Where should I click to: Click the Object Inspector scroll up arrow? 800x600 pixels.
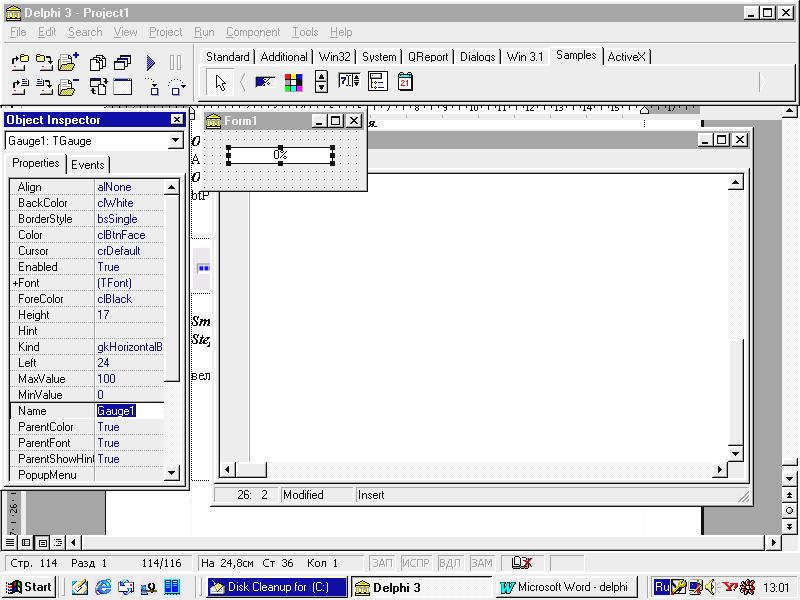coord(172,187)
